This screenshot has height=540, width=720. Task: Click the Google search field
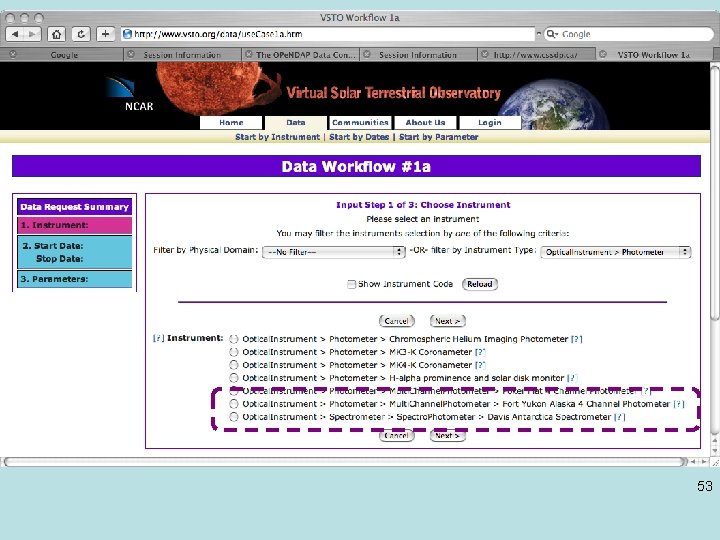click(x=629, y=34)
